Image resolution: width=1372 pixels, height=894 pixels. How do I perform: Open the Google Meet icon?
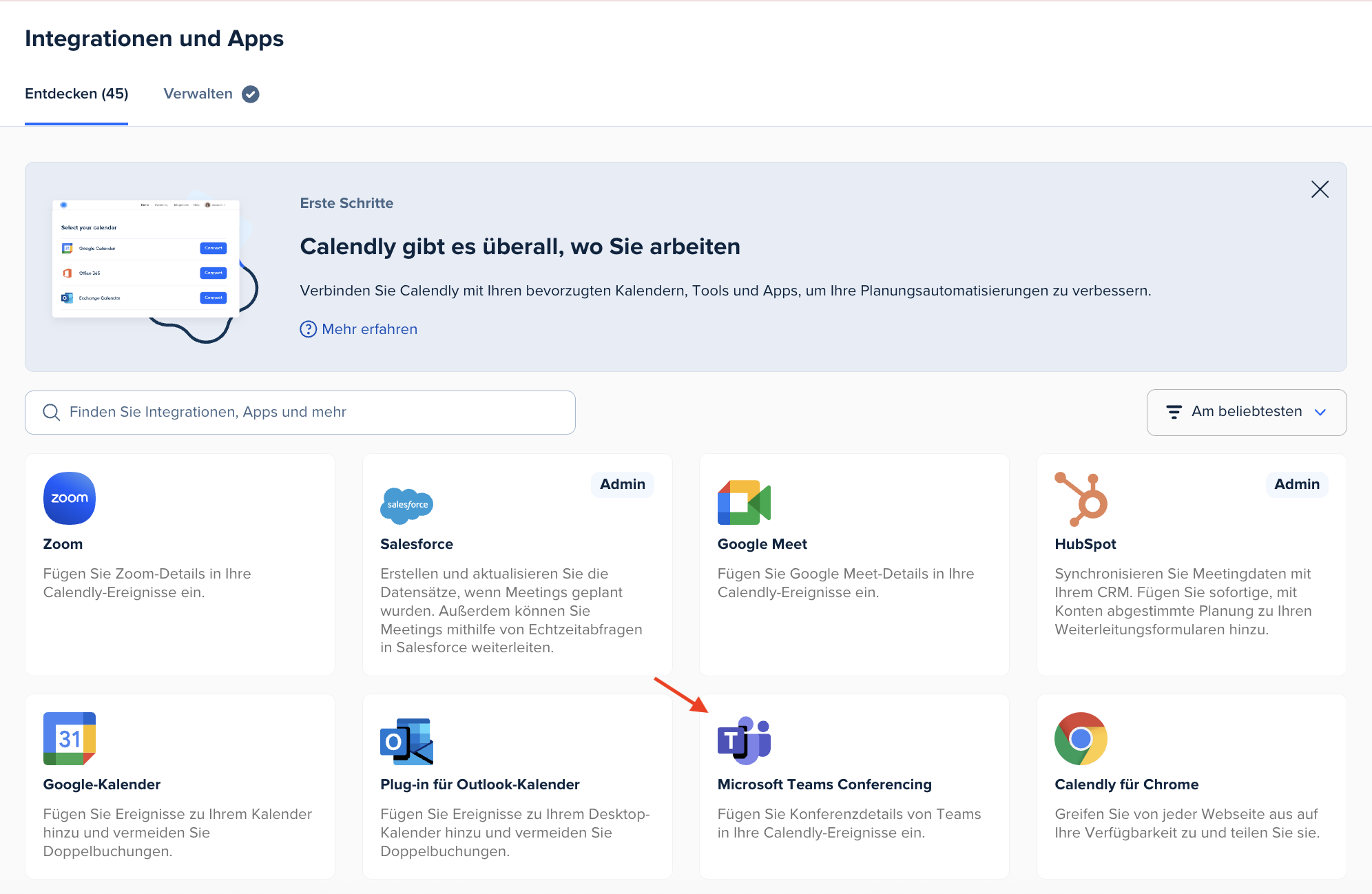tap(744, 502)
